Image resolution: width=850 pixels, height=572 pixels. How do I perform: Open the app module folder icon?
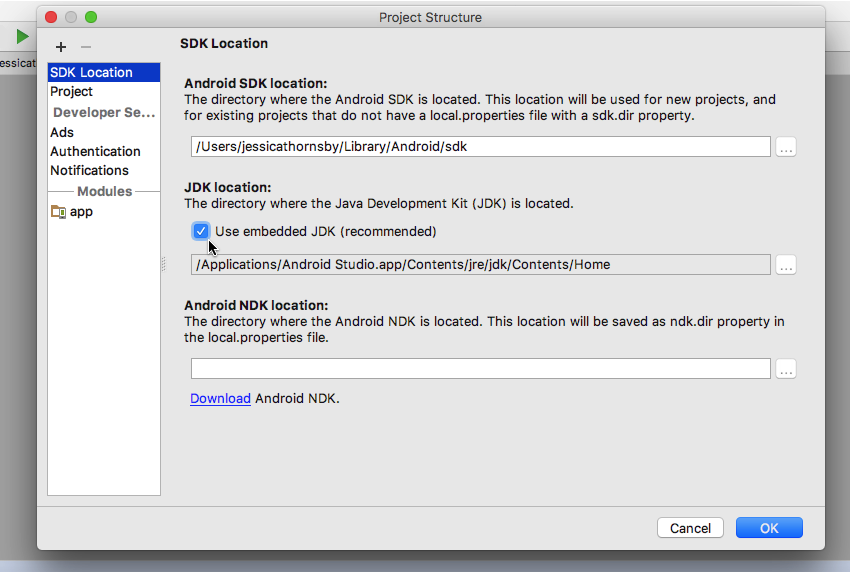coord(58,211)
